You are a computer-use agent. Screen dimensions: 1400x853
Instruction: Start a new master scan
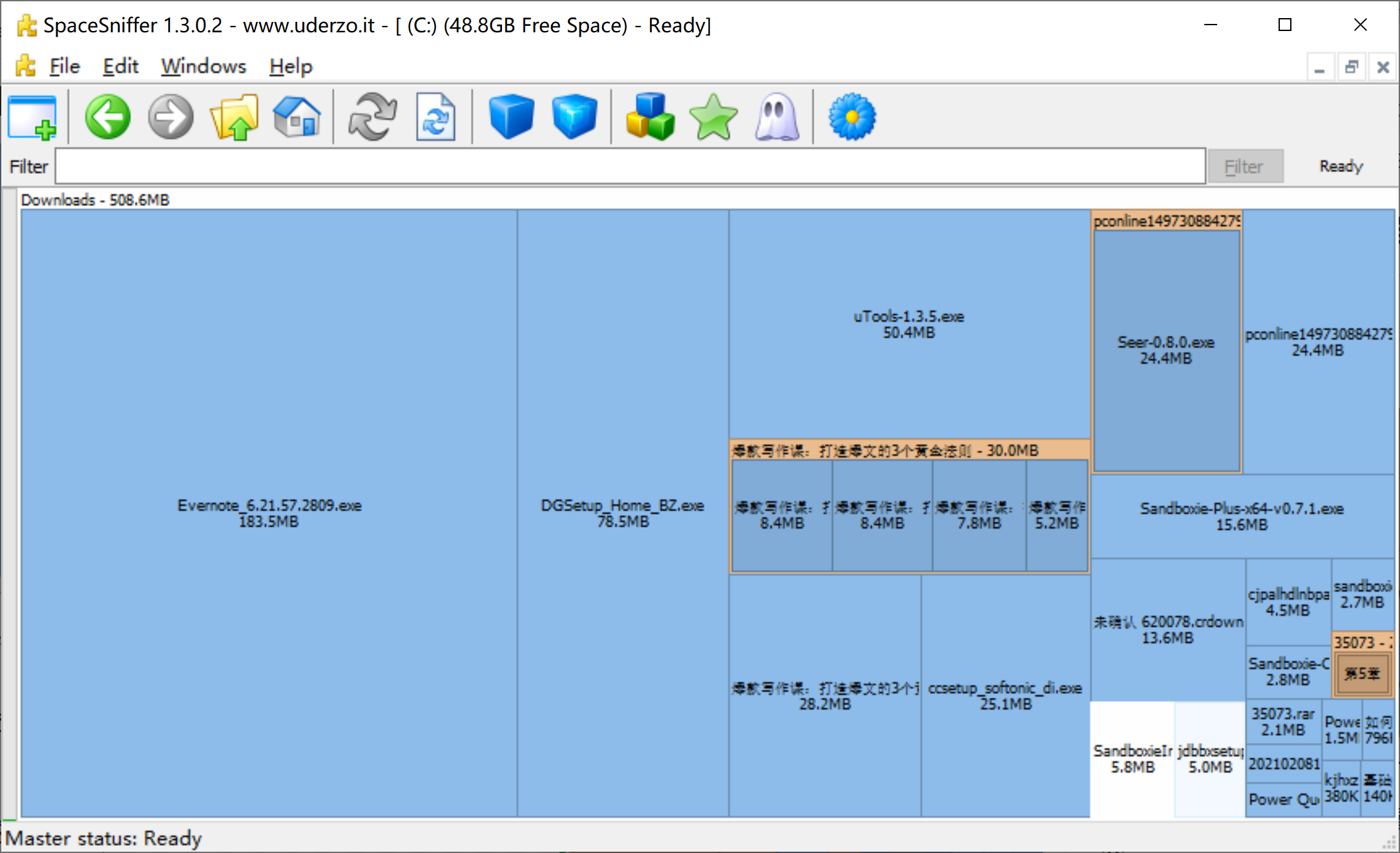(x=373, y=117)
